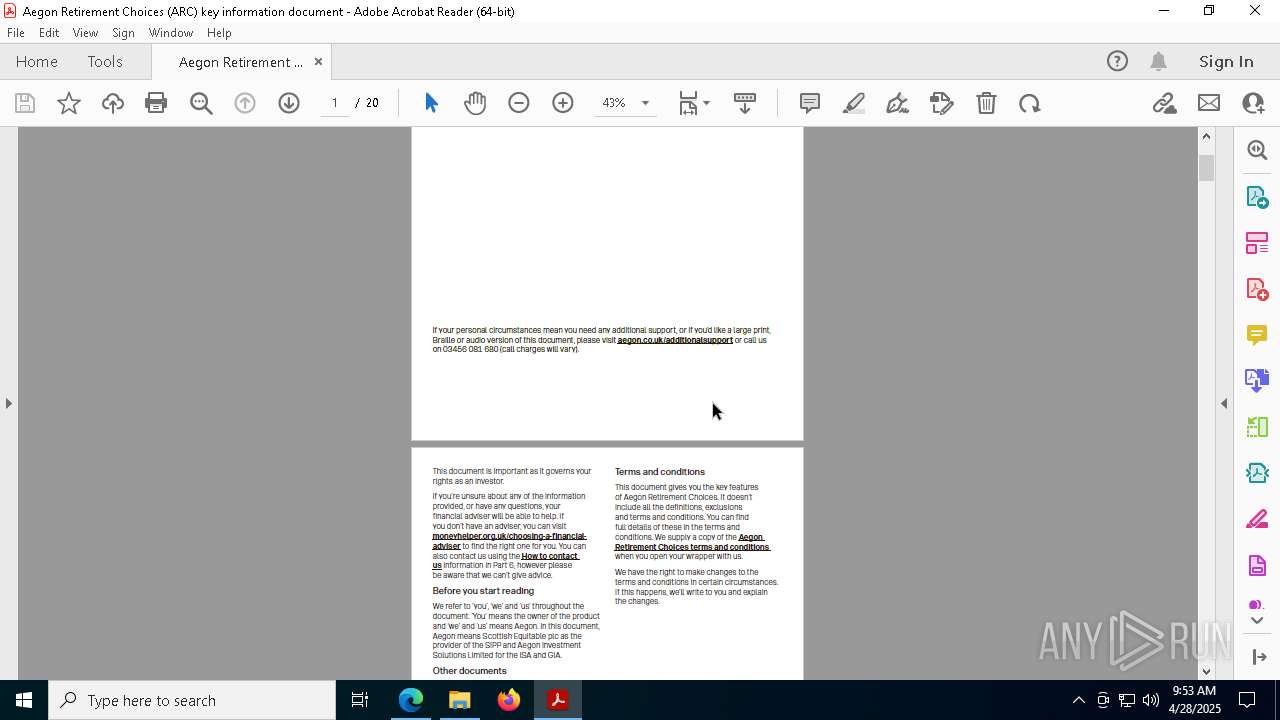Collapse the right tools pane
This screenshot has height=720, width=1280.
[x=1224, y=403]
